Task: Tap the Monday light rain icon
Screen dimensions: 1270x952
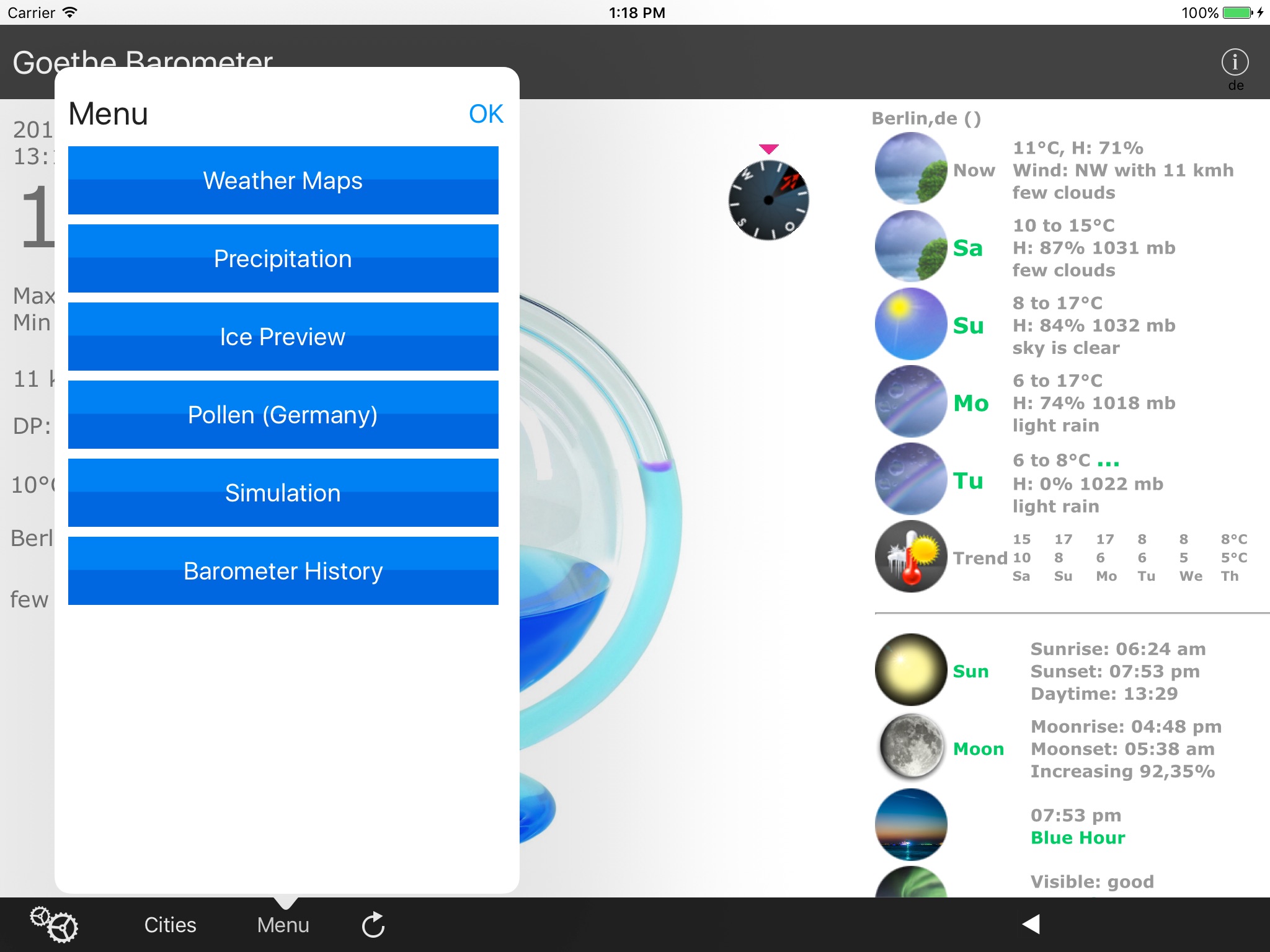Action: 910,402
